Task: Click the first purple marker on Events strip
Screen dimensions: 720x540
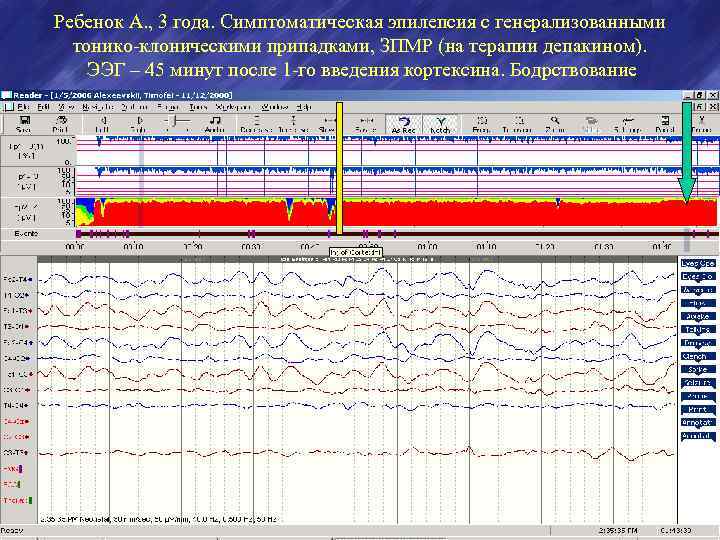Action: coord(79,234)
